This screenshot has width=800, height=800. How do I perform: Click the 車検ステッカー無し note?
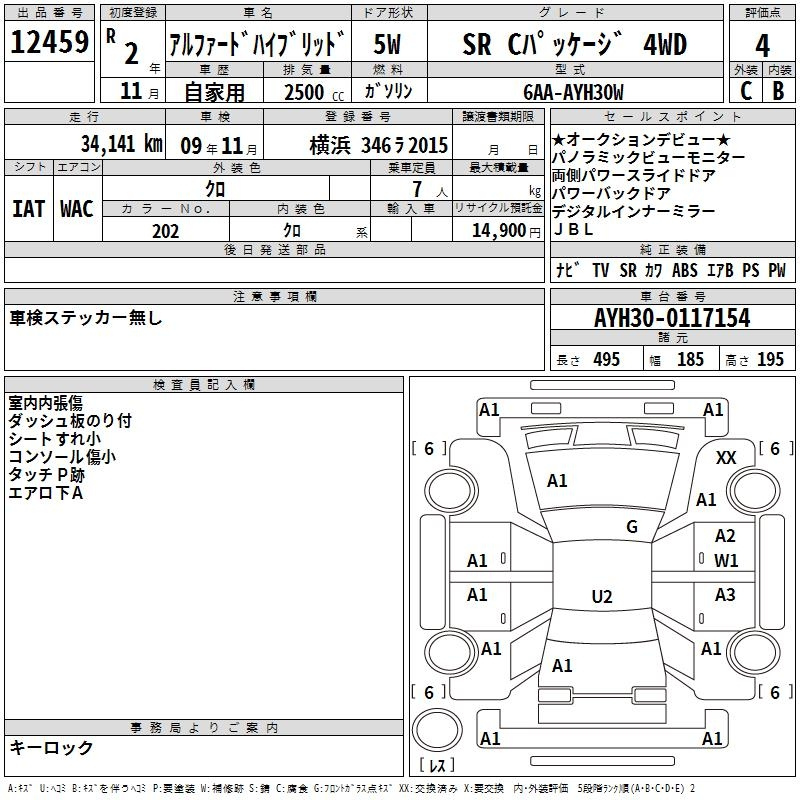pos(86,318)
